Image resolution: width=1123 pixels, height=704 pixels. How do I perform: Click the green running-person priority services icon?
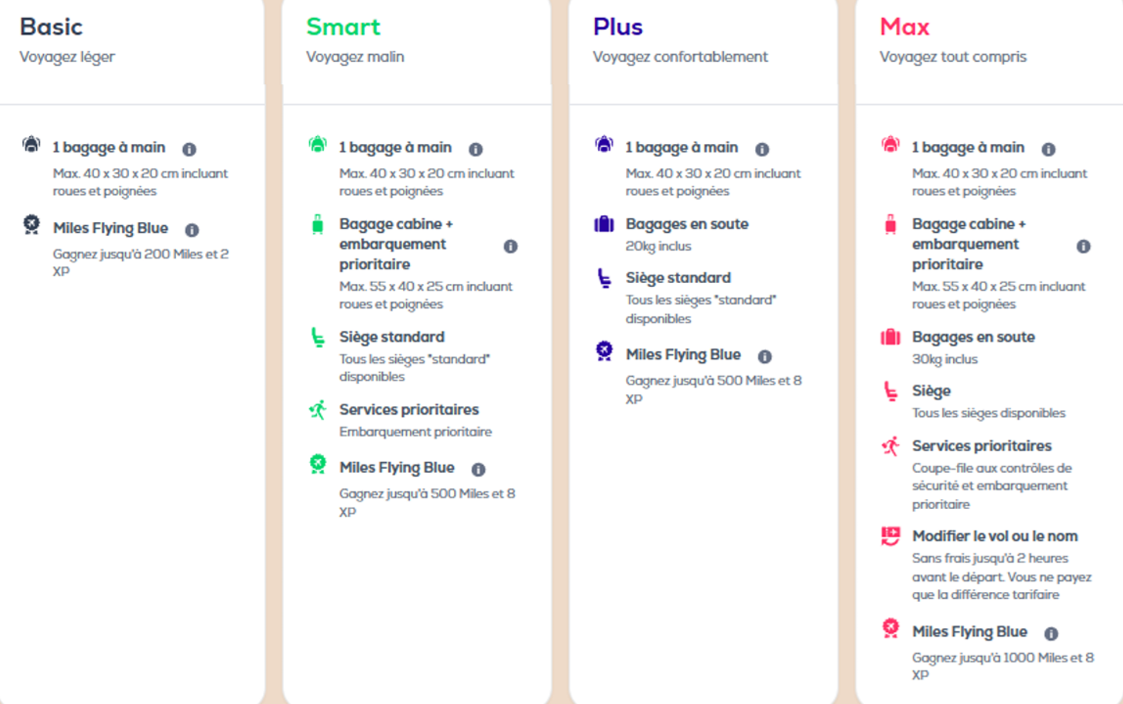coord(317,410)
